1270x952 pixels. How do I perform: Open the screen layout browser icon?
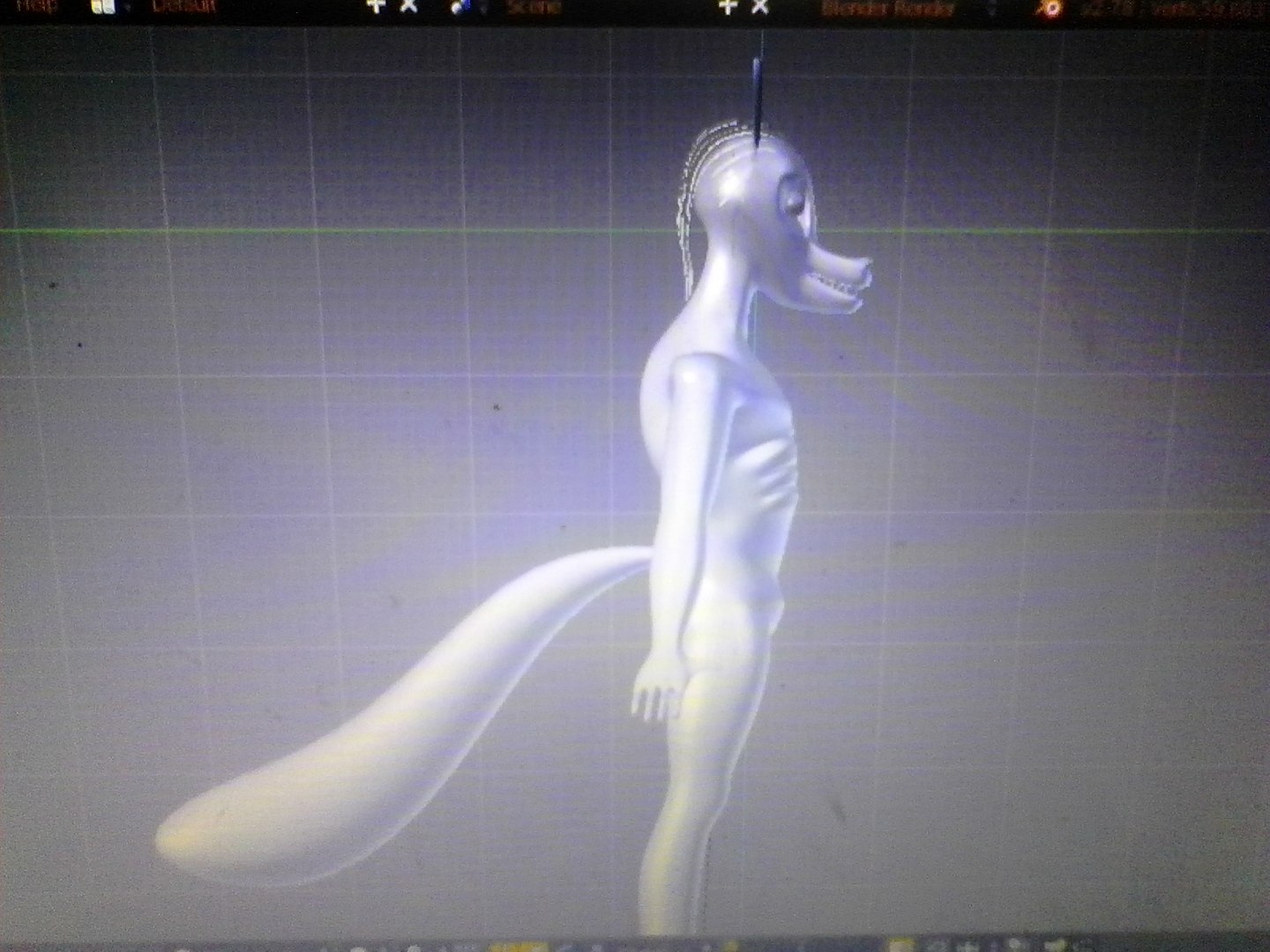103,7
